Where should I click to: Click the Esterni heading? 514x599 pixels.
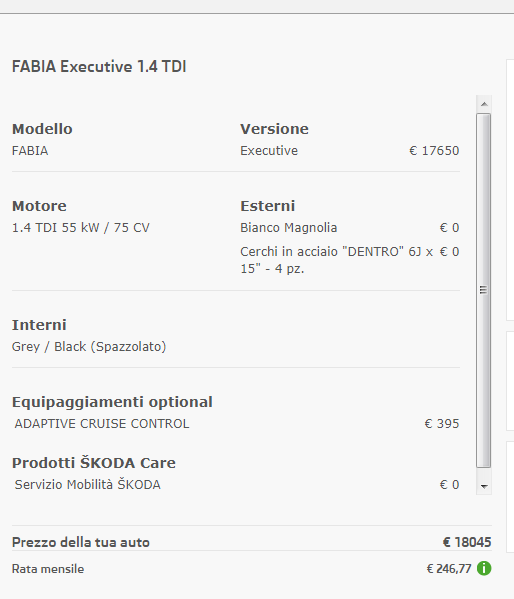pyautogui.click(x=268, y=206)
